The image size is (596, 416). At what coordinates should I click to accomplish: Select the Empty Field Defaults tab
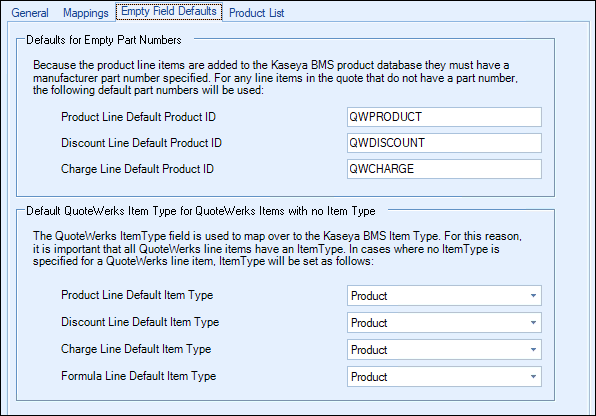[169, 11]
